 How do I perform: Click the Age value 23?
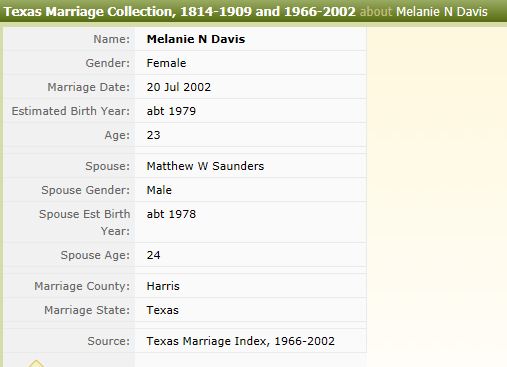click(x=153, y=135)
